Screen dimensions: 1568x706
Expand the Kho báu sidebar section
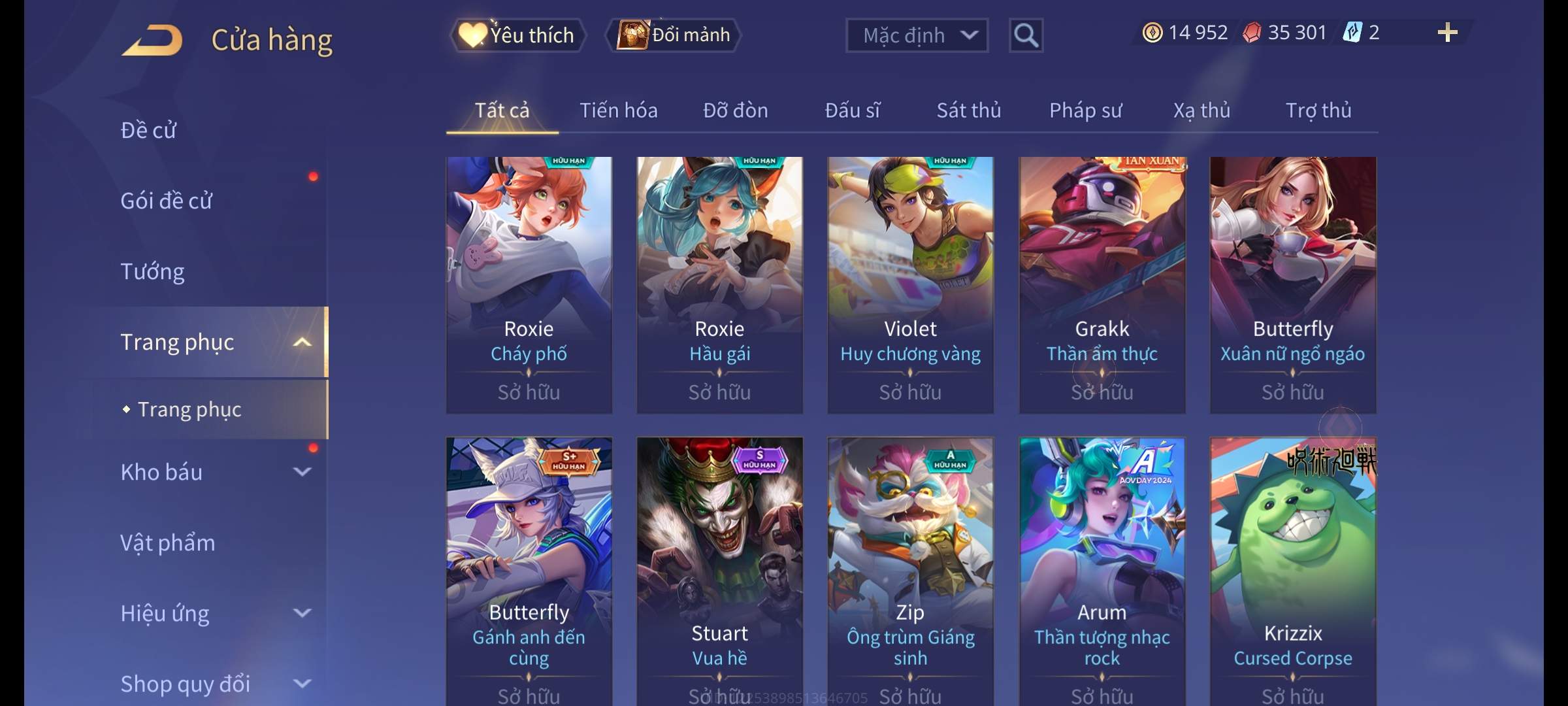tap(302, 472)
